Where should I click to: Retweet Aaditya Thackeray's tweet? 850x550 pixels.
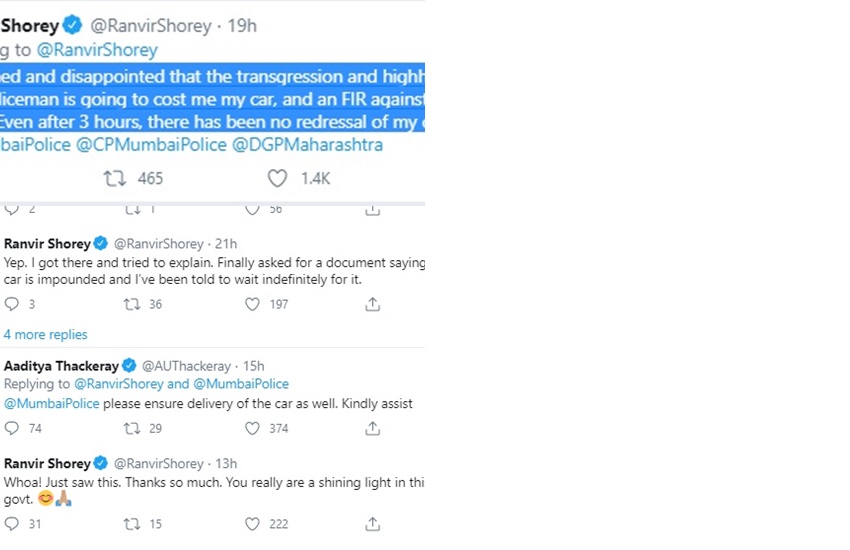131,428
